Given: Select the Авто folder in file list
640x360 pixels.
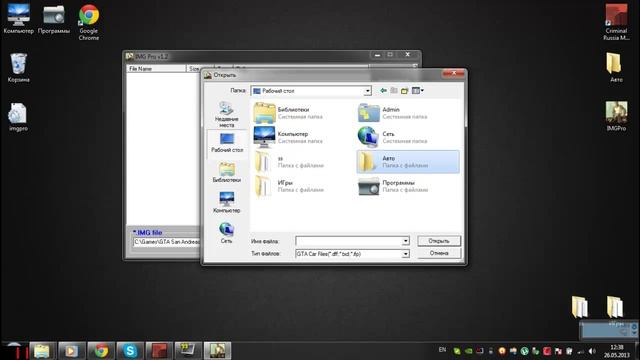Looking at the screenshot, I should click(x=408, y=162).
